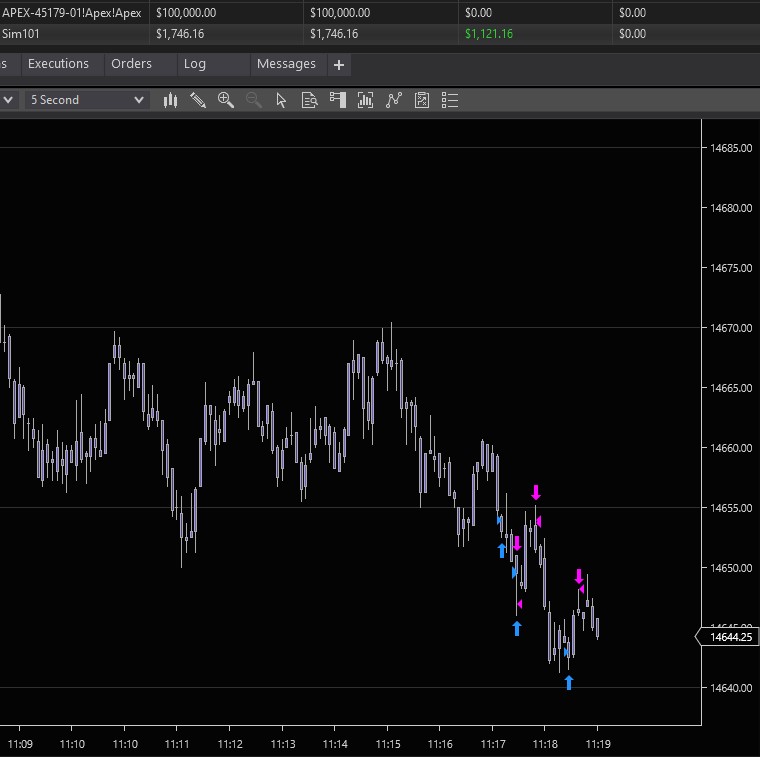Open the bar type candlestick icon
The height and width of the screenshot is (757, 760).
(x=170, y=100)
